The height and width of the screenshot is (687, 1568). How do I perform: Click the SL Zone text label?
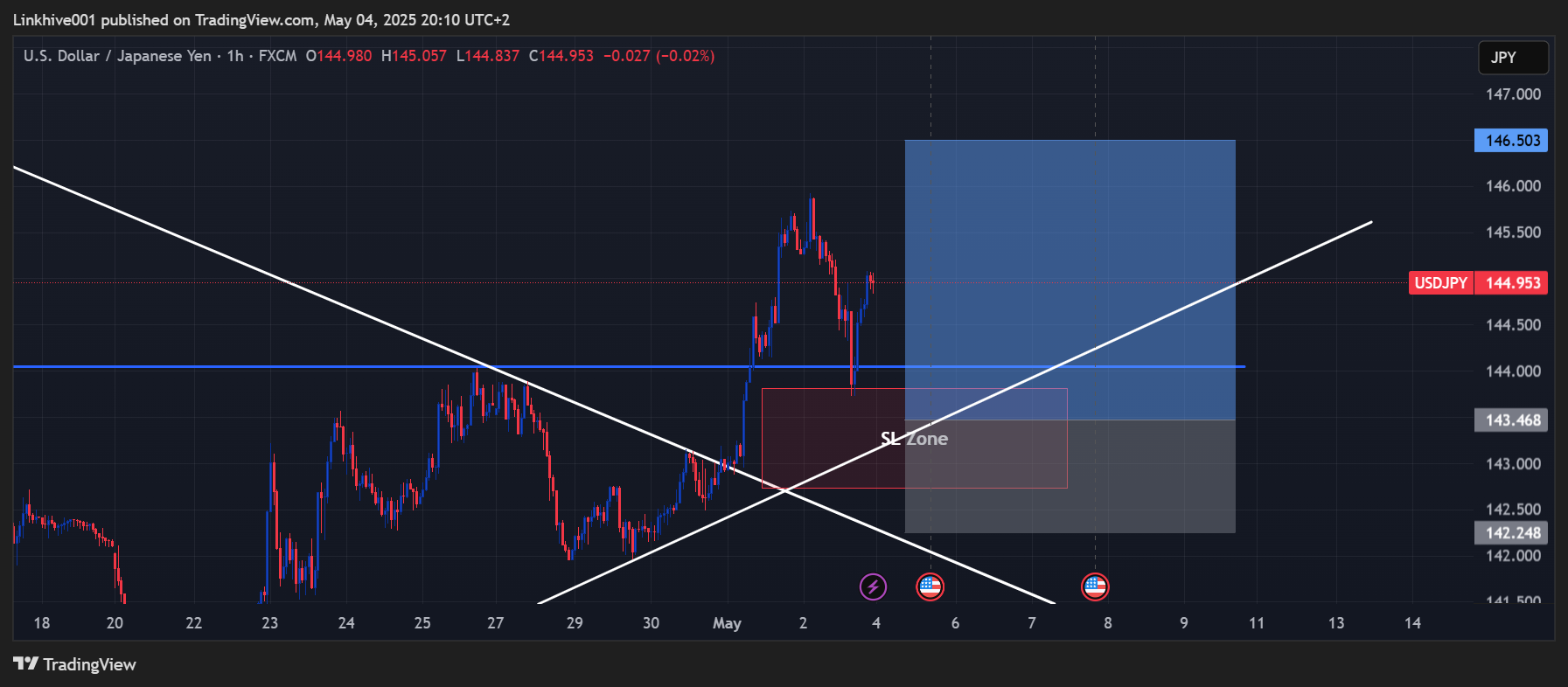pyautogui.click(x=914, y=439)
